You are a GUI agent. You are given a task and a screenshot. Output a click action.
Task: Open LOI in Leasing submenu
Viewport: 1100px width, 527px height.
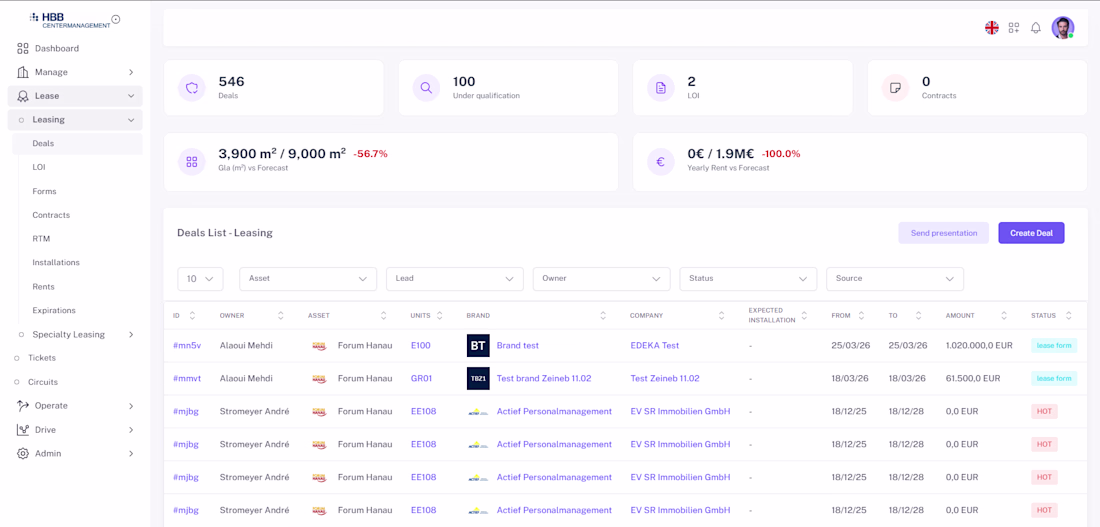(x=39, y=167)
